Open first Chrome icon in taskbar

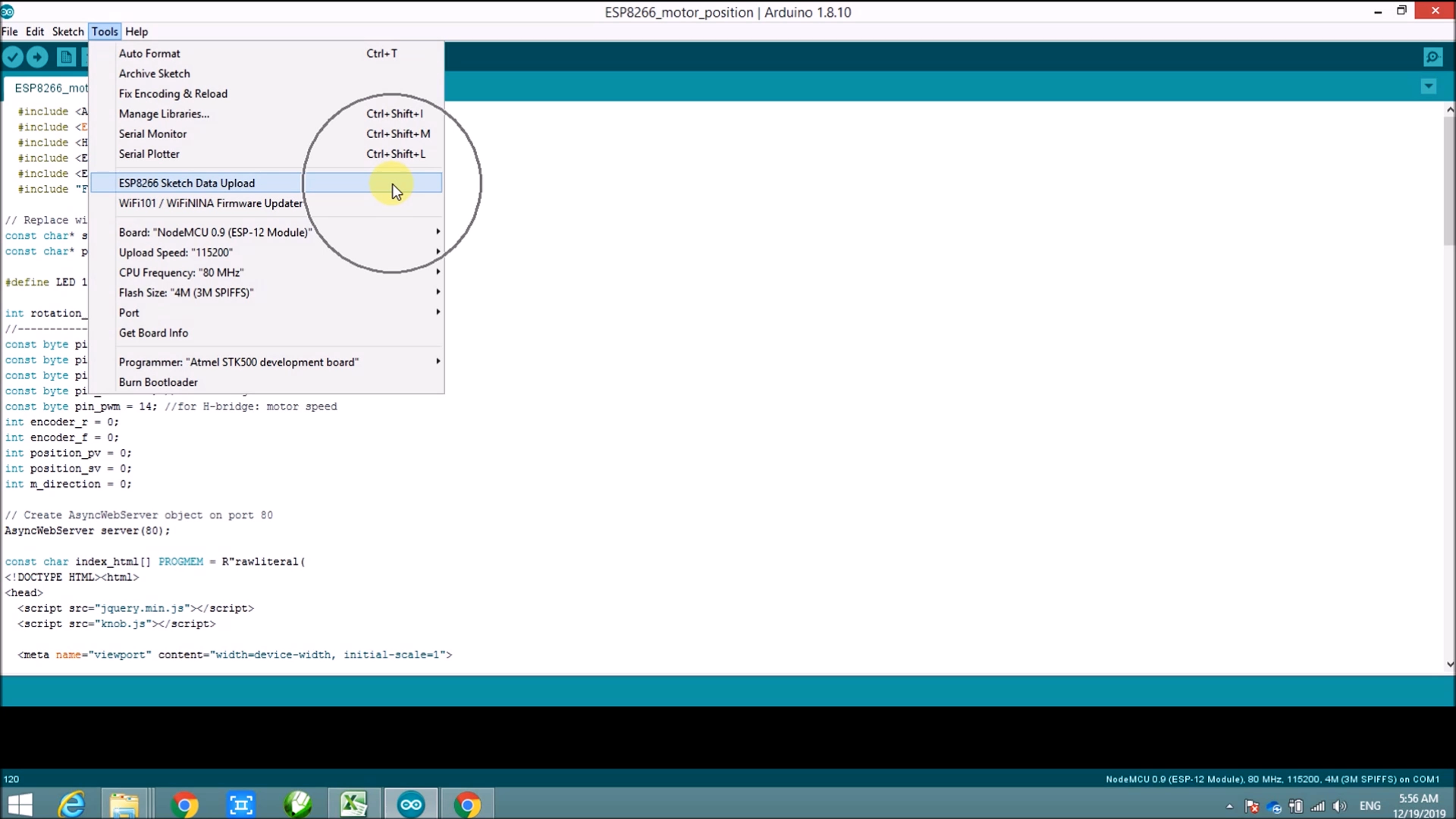pos(184,804)
